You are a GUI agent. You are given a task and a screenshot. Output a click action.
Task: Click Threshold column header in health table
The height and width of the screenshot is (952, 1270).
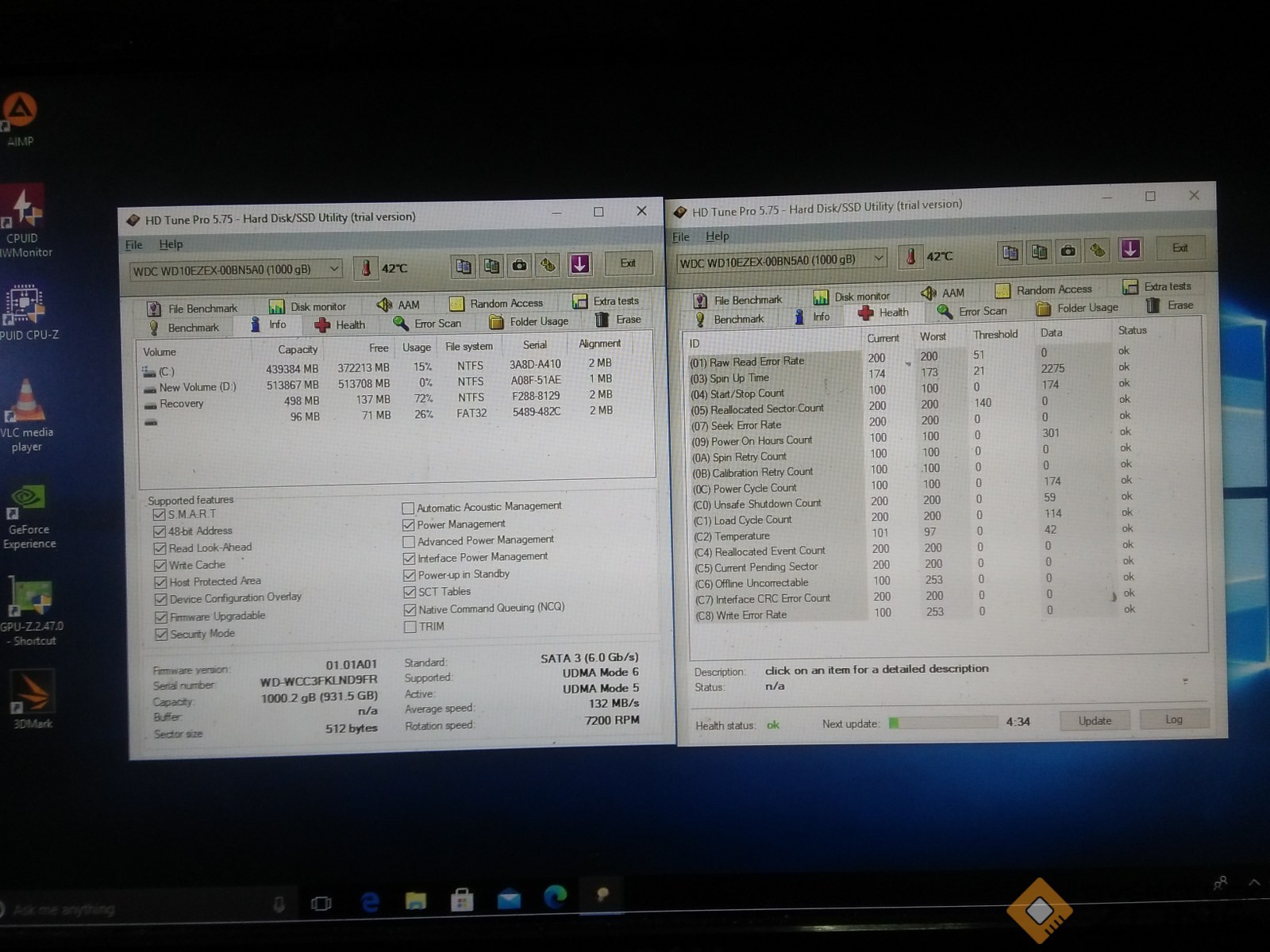995,334
